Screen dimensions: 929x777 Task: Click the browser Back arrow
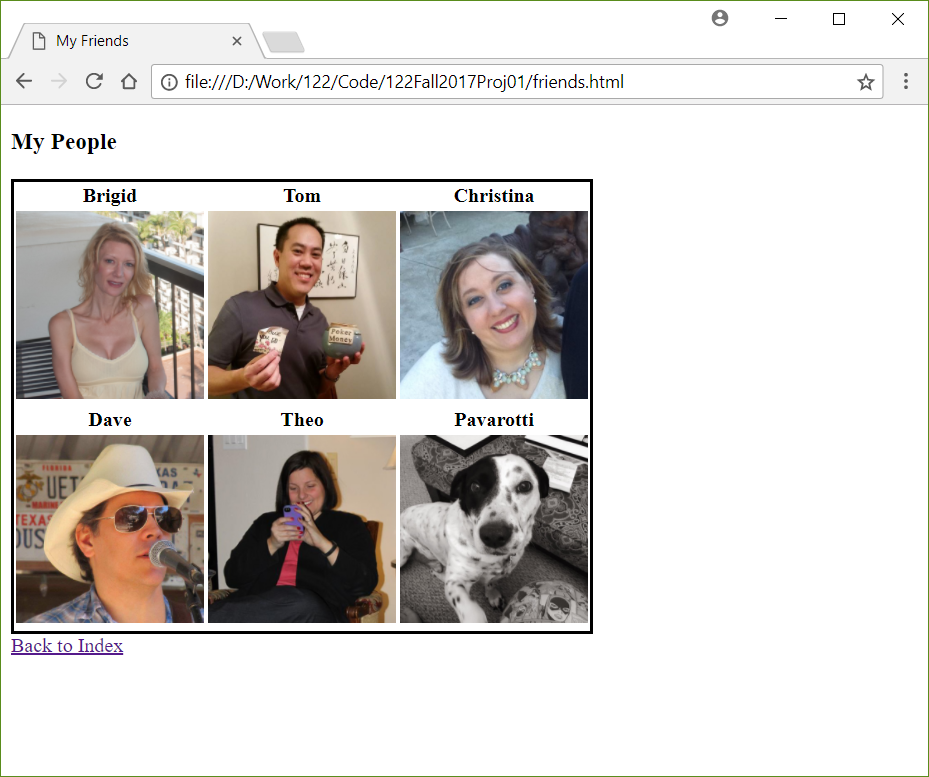point(24,81)
